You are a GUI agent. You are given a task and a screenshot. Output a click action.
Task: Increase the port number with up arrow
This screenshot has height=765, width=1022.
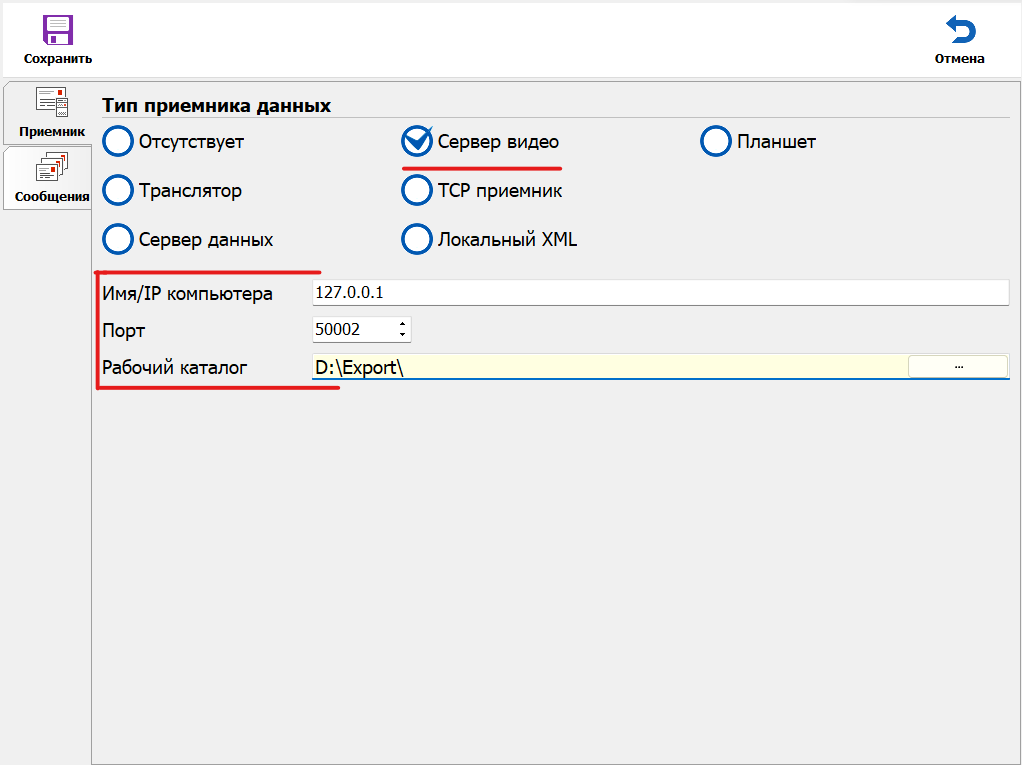point(402,324)
